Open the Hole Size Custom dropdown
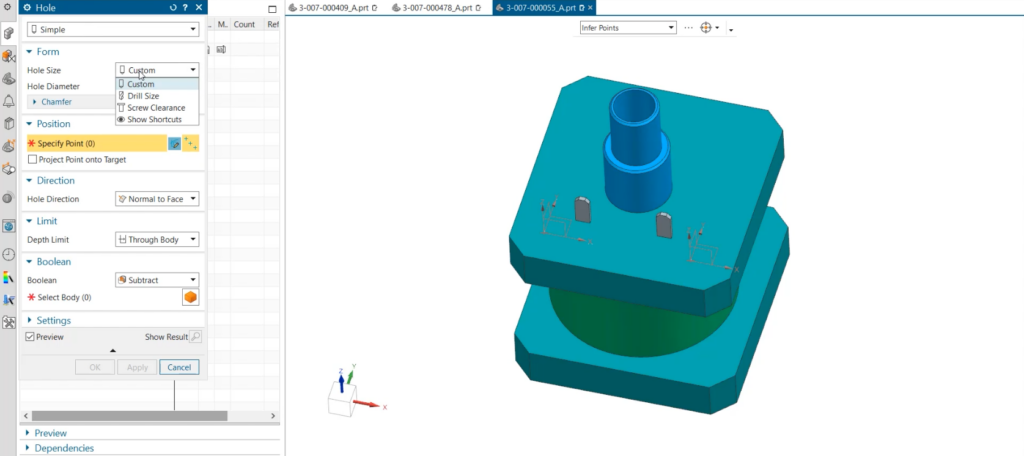Image resolution: width=1024 pixels, height=456 pixels. pos(157,70)
